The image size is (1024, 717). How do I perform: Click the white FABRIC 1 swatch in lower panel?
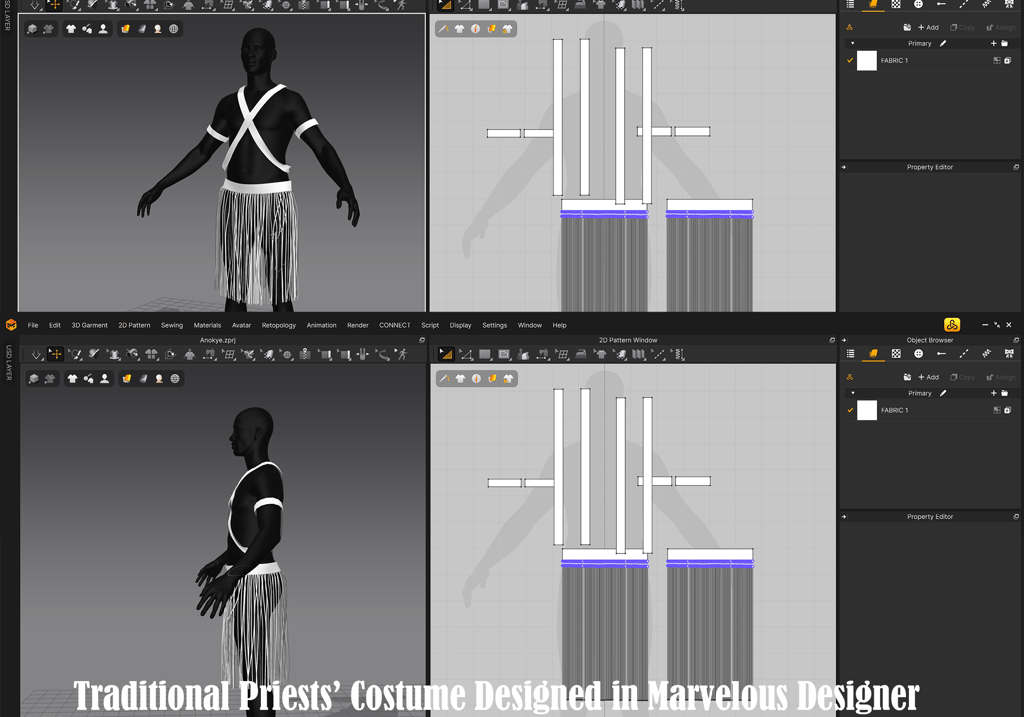coord(867,410)
